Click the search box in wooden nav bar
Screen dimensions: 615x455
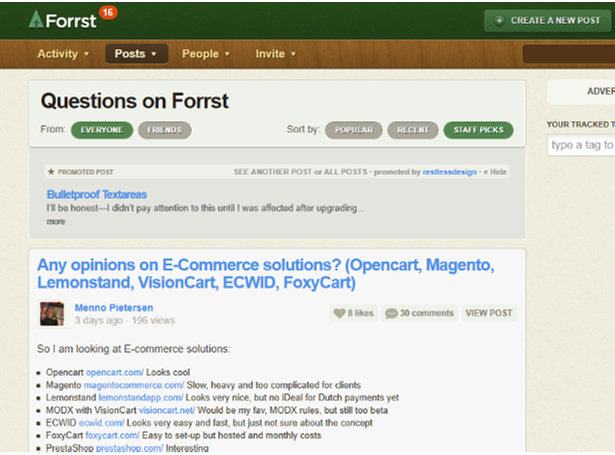pyautogui.click(x=569, y=54)
